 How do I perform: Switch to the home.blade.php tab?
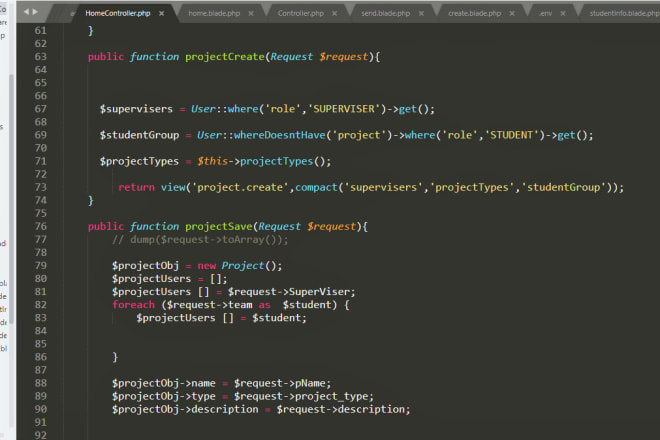(x=214, y=13)
